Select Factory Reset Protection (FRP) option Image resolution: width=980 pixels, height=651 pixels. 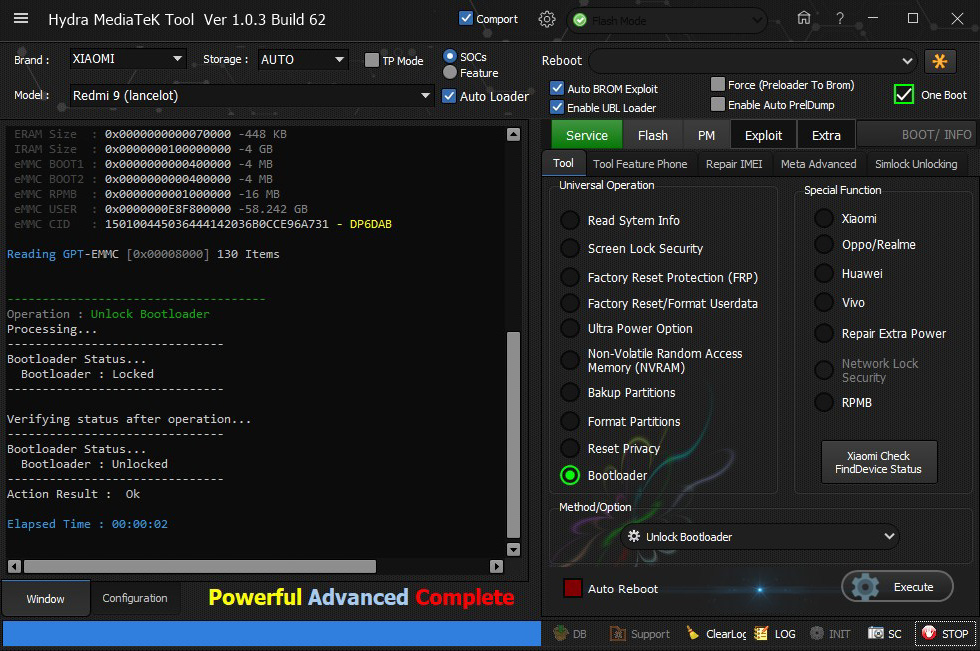tap(570, 277)
